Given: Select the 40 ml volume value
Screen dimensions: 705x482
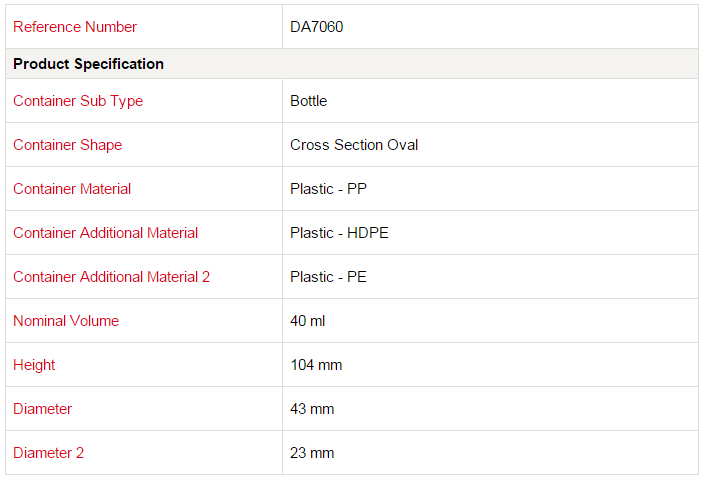Looking at the screenshot, I should (x=308, y=321).
